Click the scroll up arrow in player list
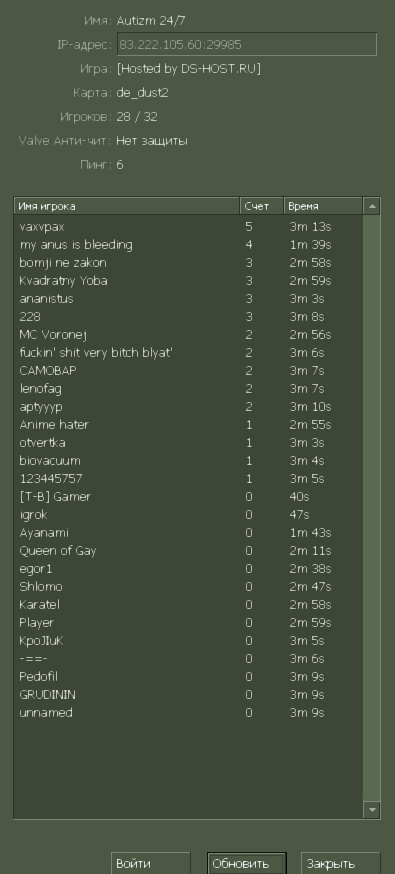This screenshot has width=395, height=874. [372, 206]
